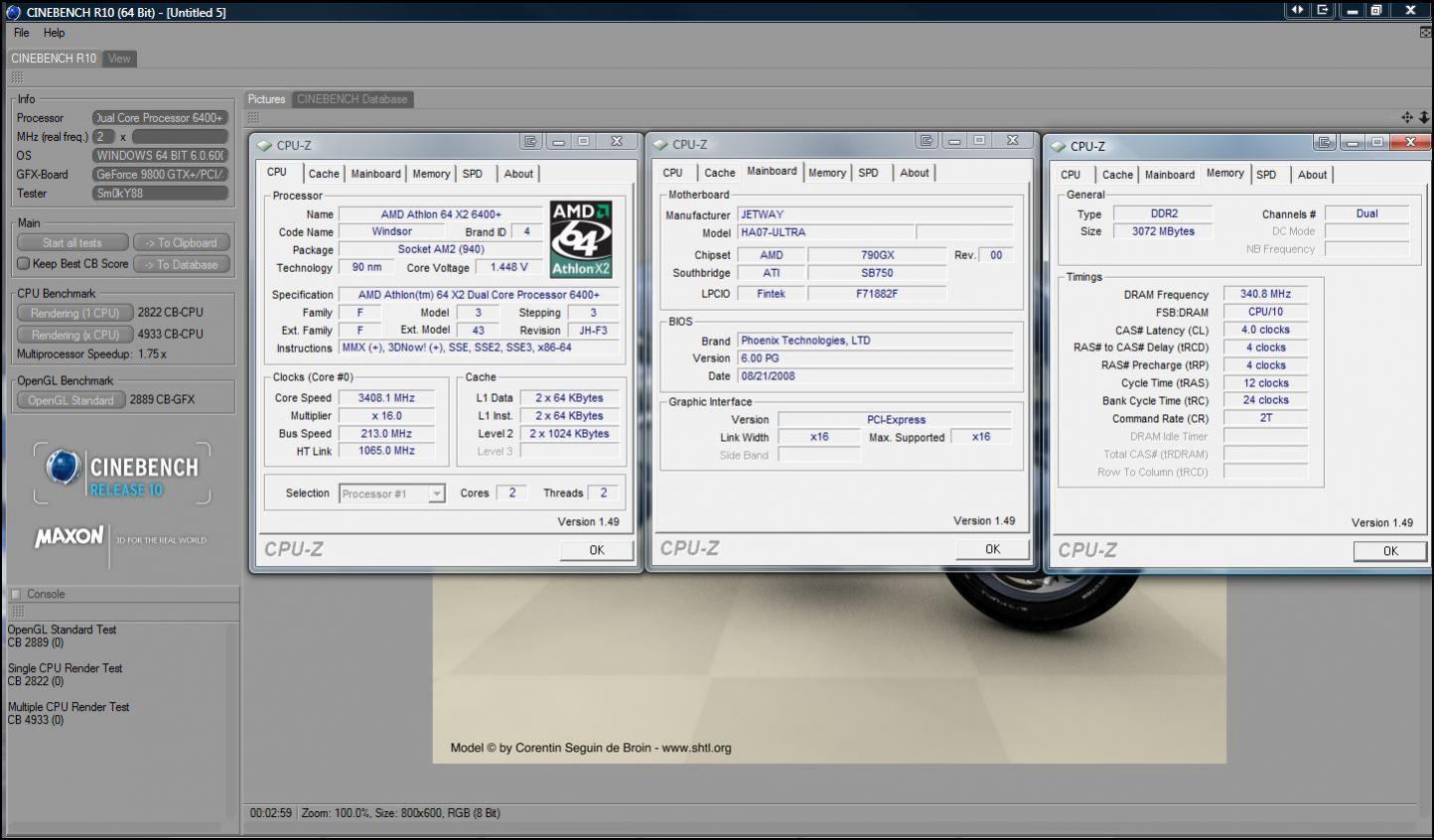Open the Mainboard tab in the first CPU-Z window
The height and width of the screenshot is (840, 1434).
tap(376, 174)
